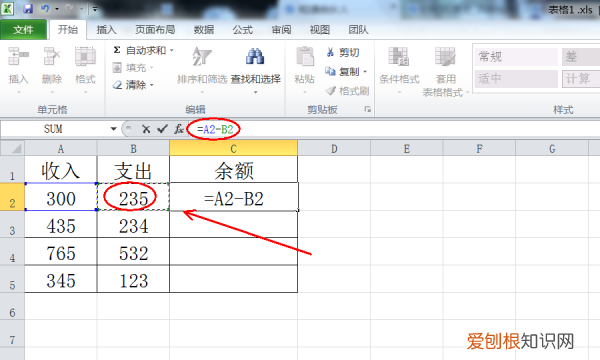Apply the 计算 cell style
600x360 pixels.
click(x=581, y=79)
